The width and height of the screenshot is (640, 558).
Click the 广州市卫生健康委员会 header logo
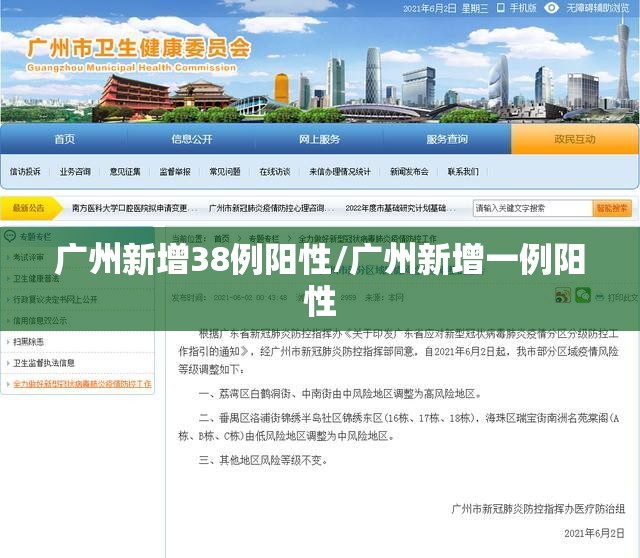click(138, 55)
